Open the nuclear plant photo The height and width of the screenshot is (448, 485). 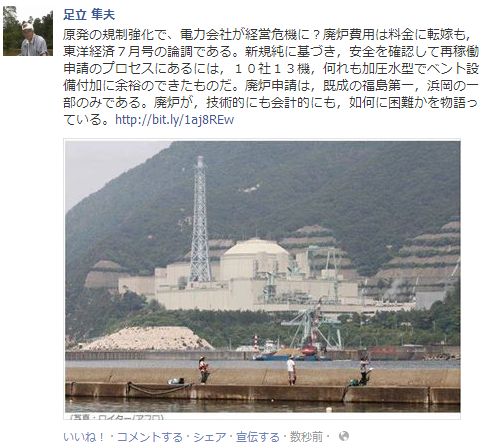click(263, 277)
